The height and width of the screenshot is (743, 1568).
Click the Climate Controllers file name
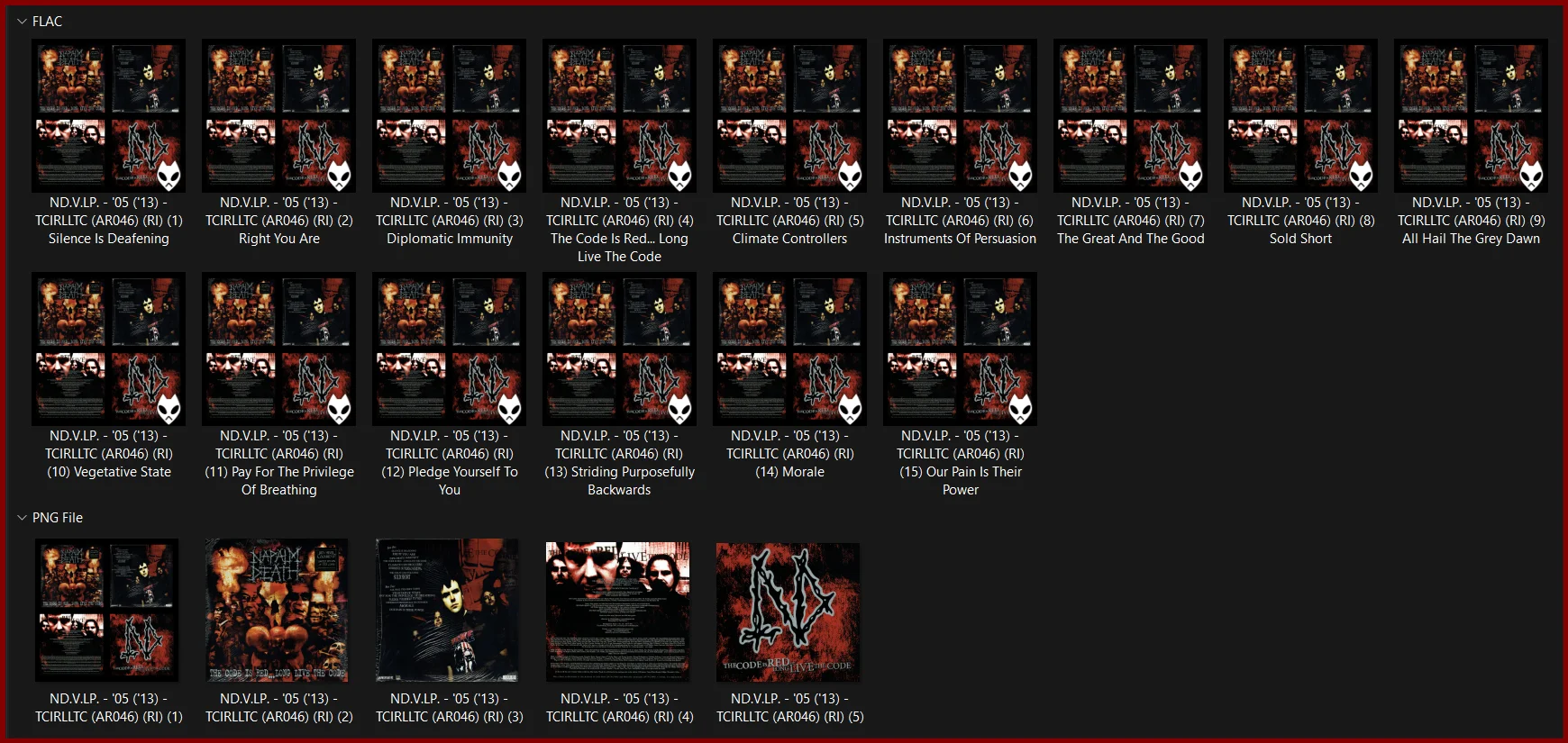pos(790,221)
